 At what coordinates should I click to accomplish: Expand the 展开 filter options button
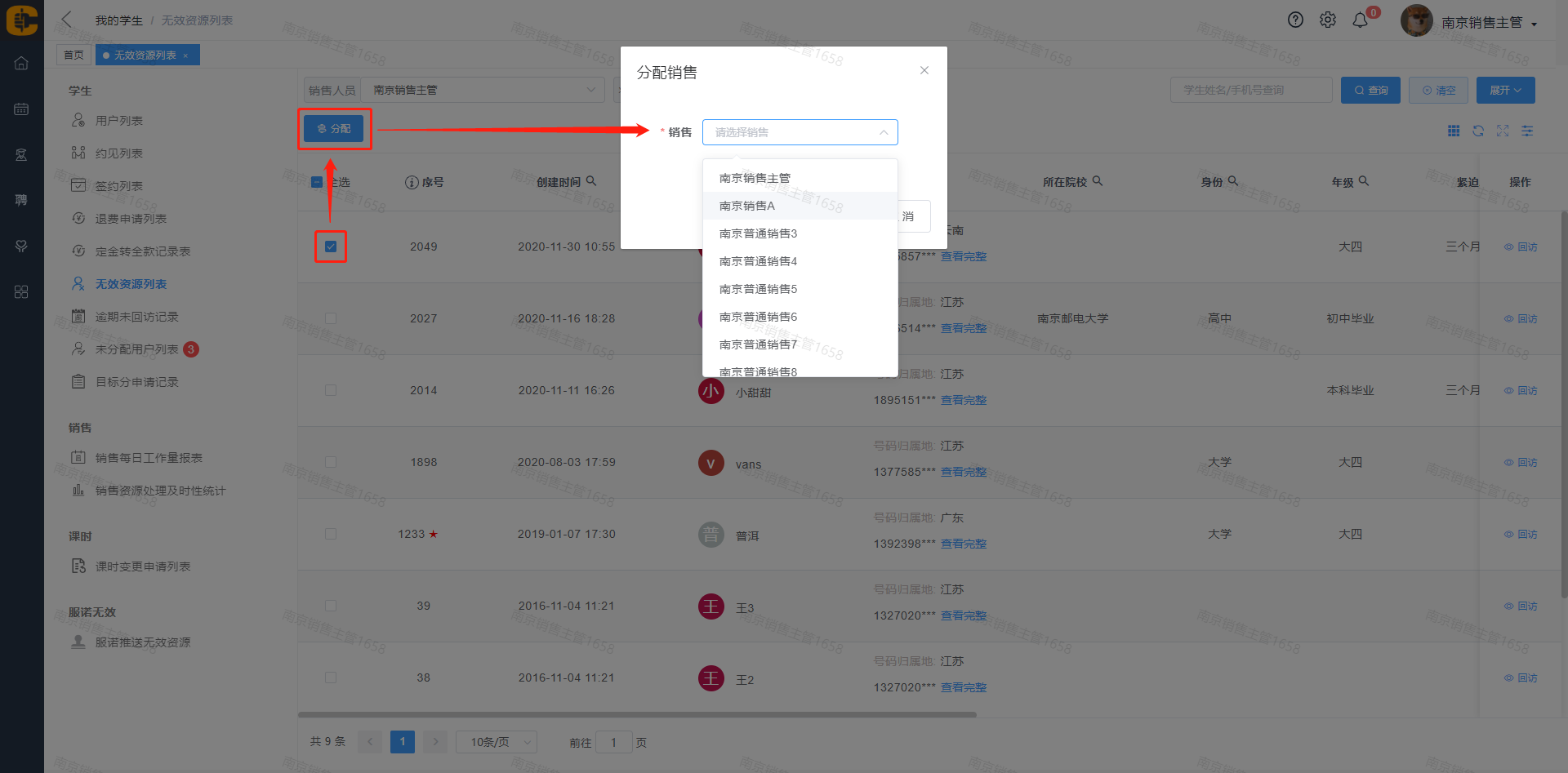(1505, 90)
